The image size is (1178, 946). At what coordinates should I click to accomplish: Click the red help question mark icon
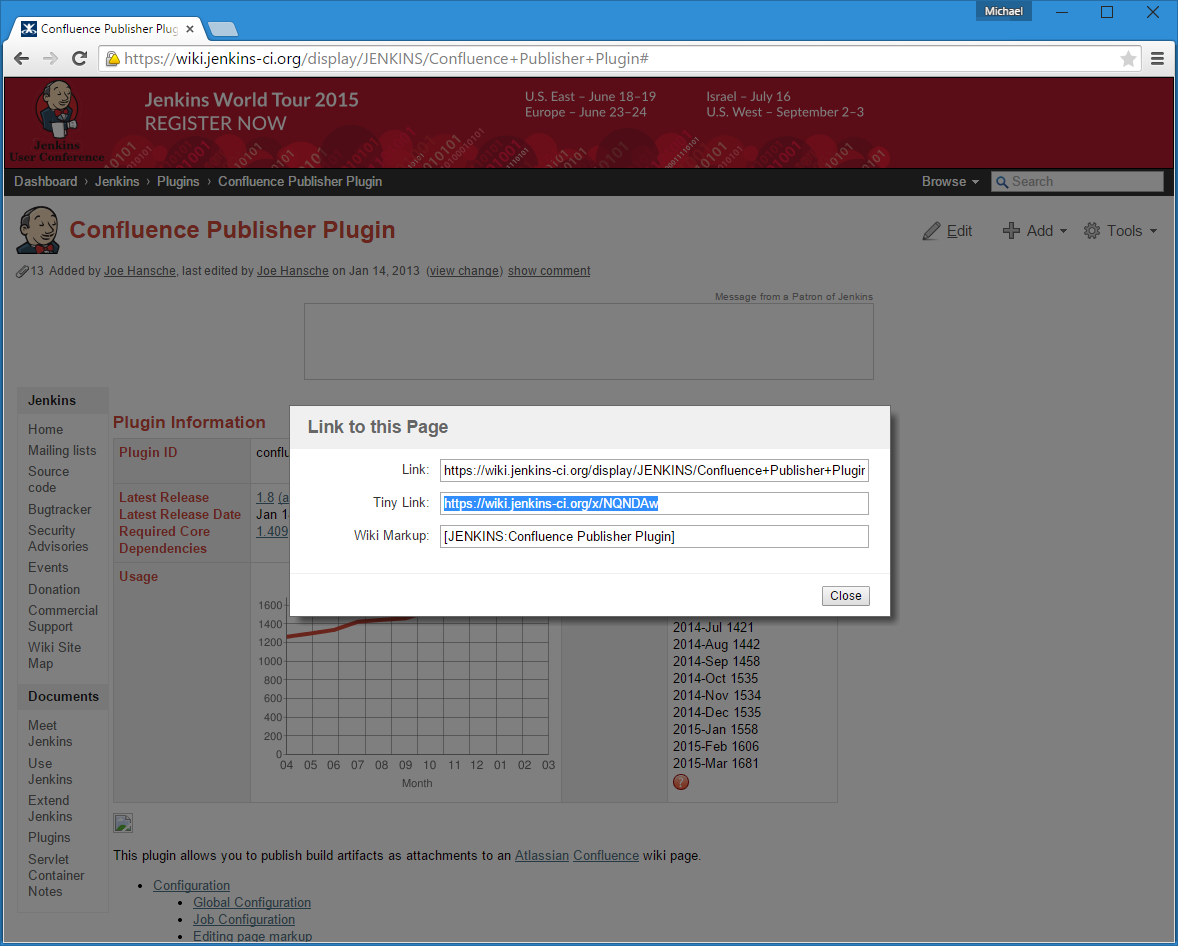681,782
